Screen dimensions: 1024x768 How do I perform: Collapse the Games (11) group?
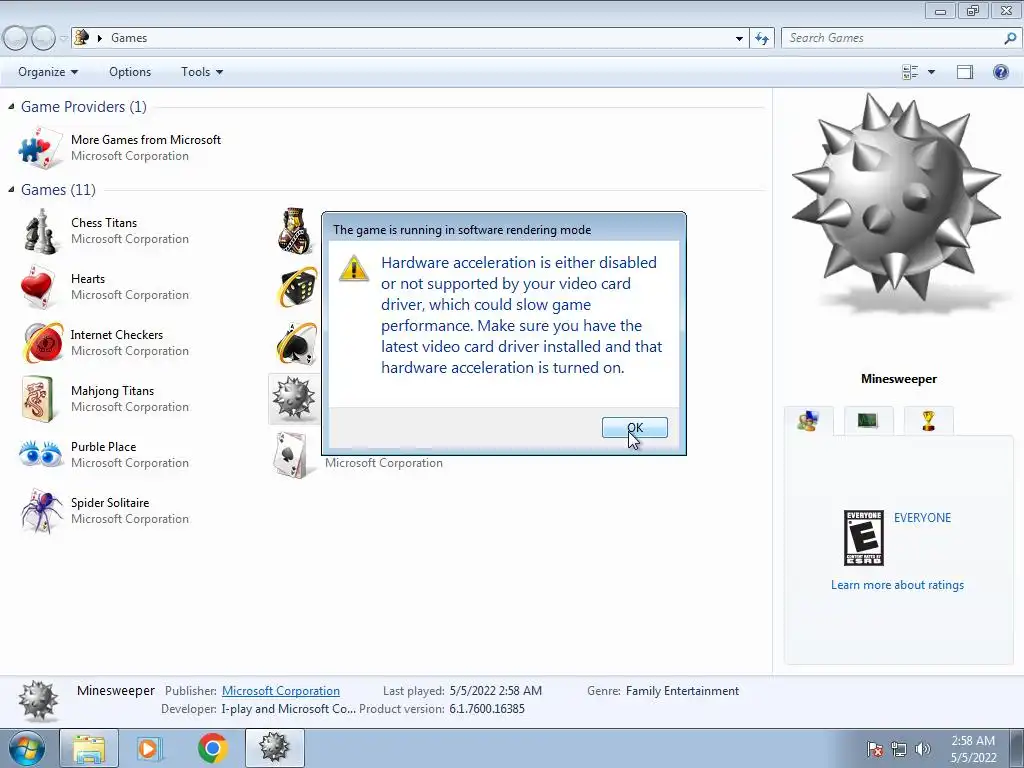point(11,189)
